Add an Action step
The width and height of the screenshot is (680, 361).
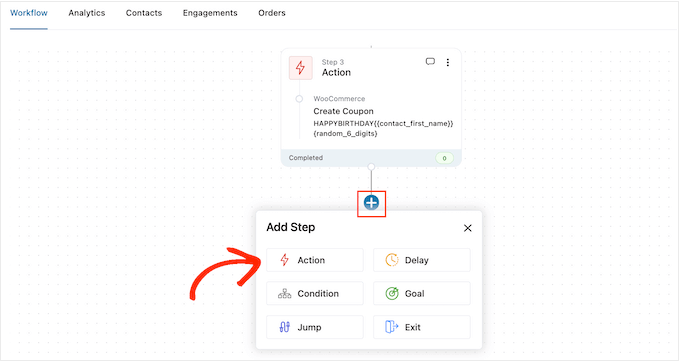(315, 260)
